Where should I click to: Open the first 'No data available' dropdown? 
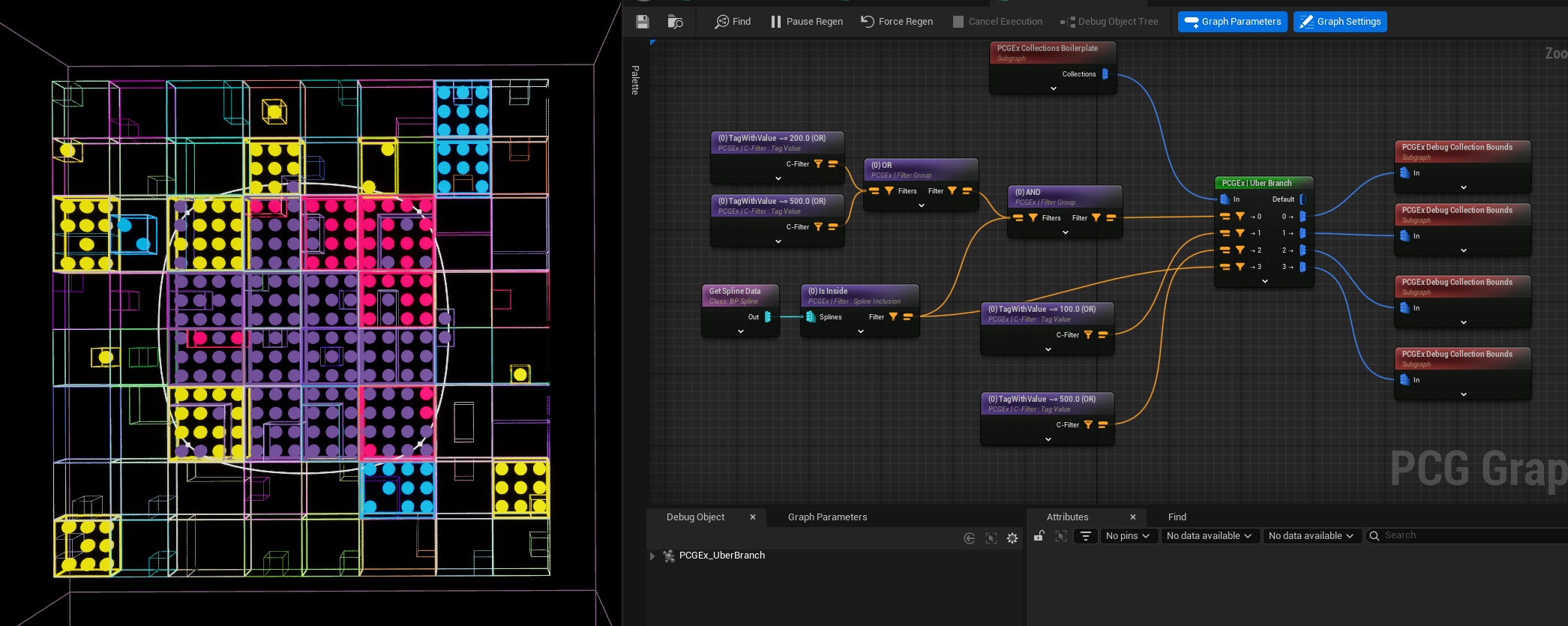pos(1209,536)
